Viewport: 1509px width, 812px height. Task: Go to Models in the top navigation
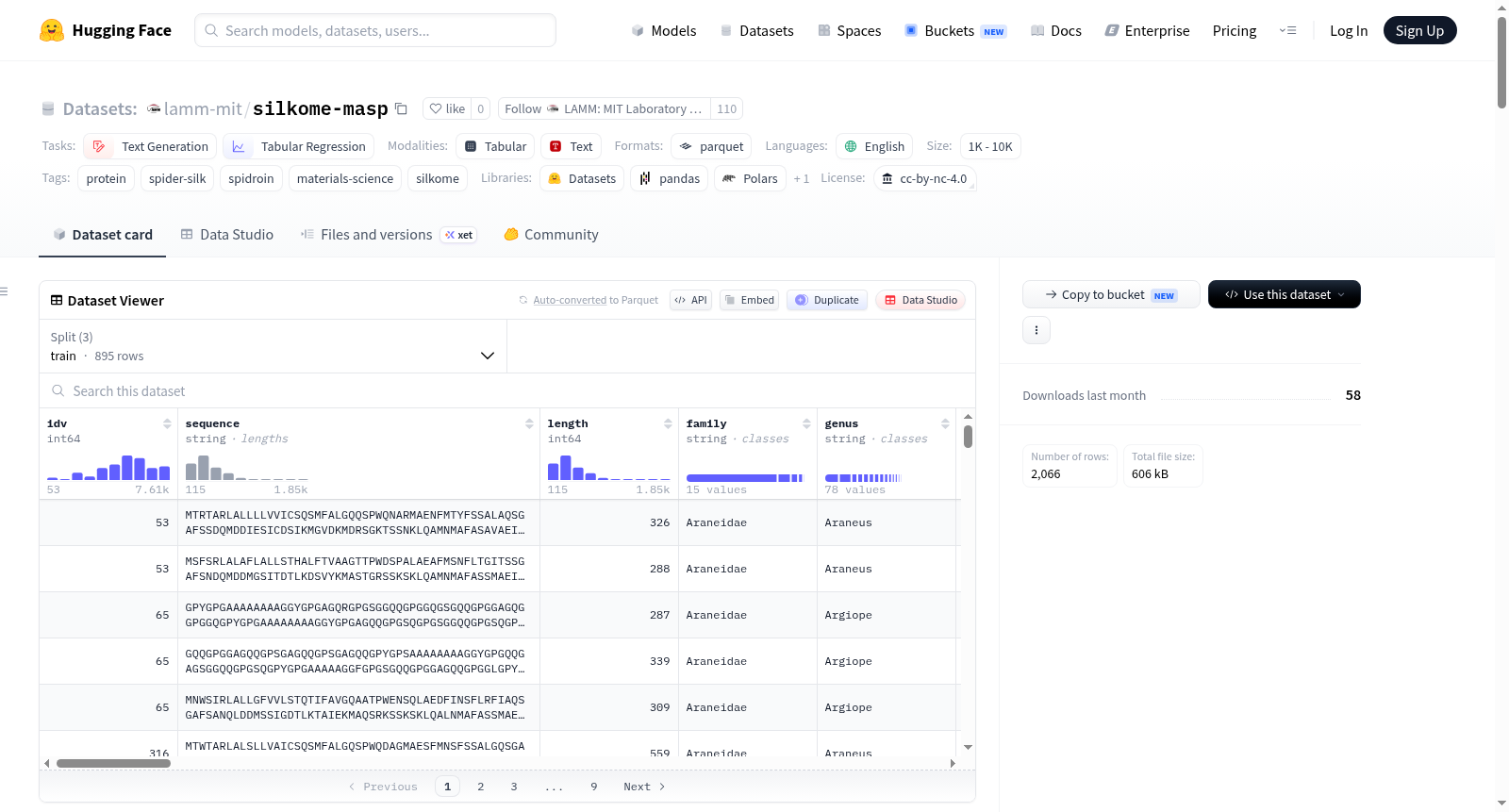664,30
